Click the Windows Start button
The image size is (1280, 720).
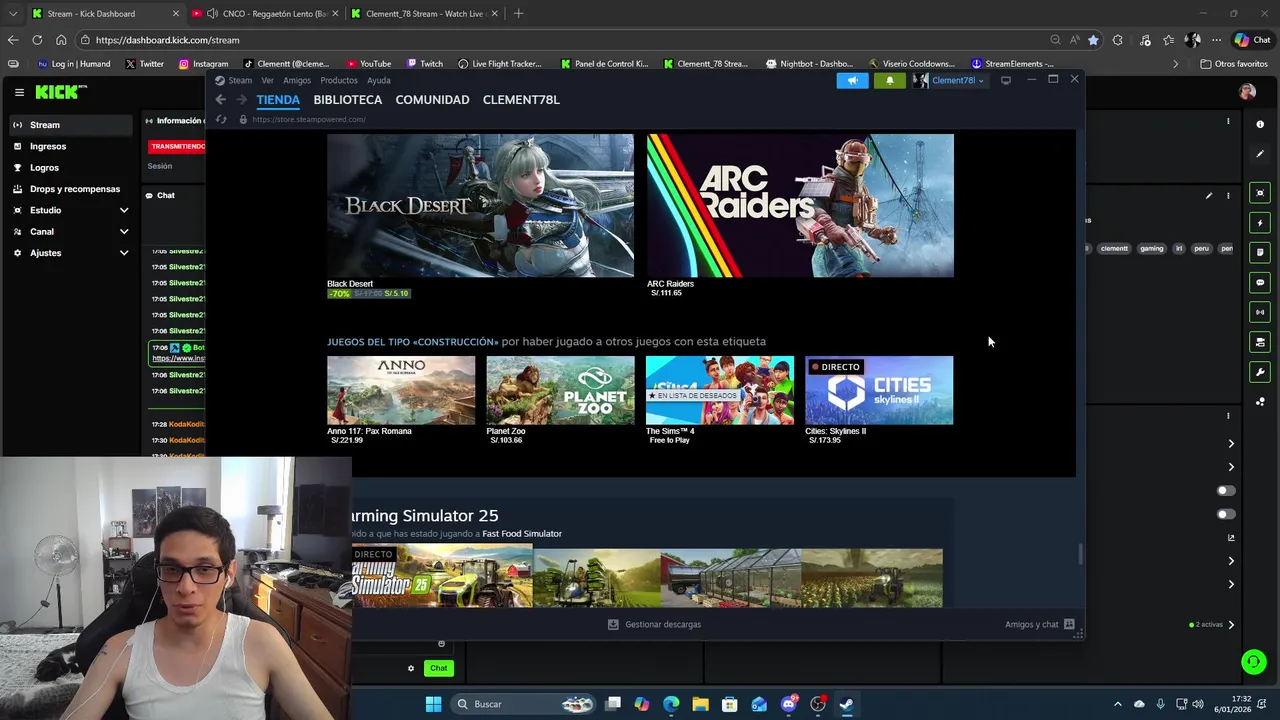433,704
